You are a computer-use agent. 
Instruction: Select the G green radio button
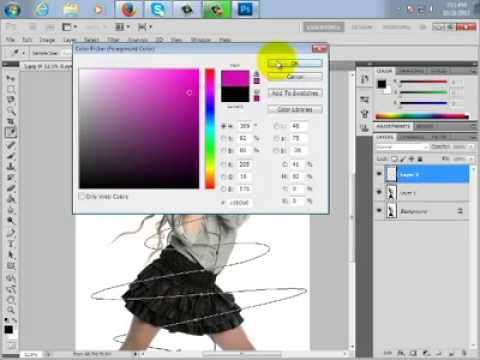pyautogui.click(x=224, y=177)
